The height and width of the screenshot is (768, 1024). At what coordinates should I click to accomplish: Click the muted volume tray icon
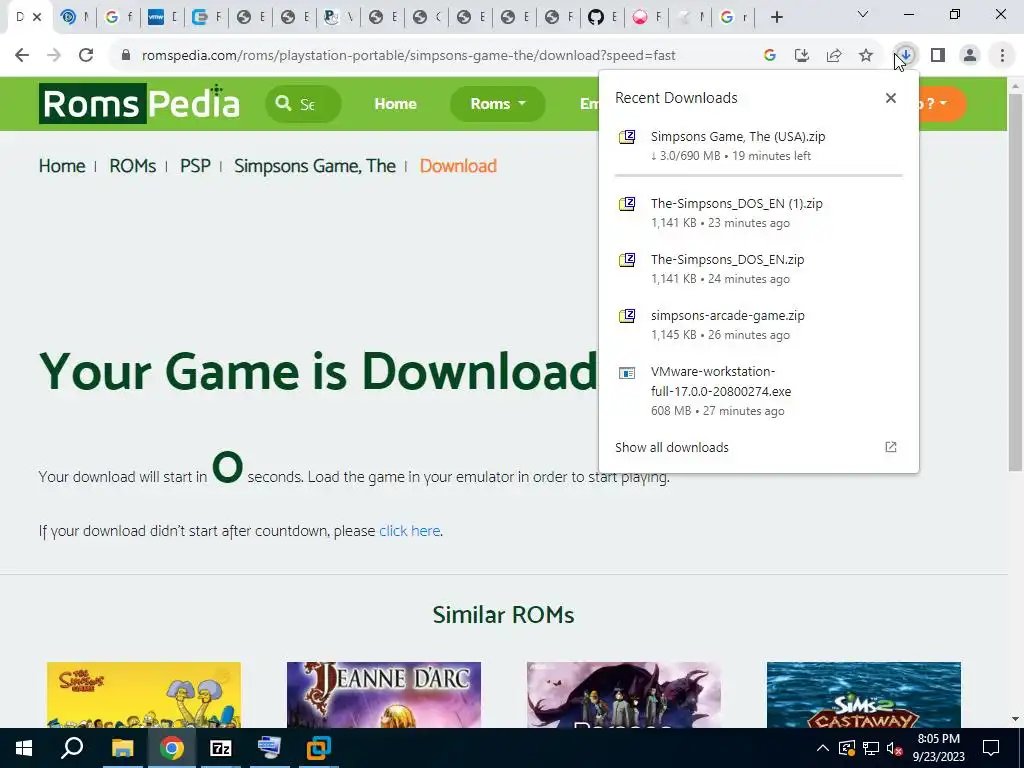click(895, 748)
